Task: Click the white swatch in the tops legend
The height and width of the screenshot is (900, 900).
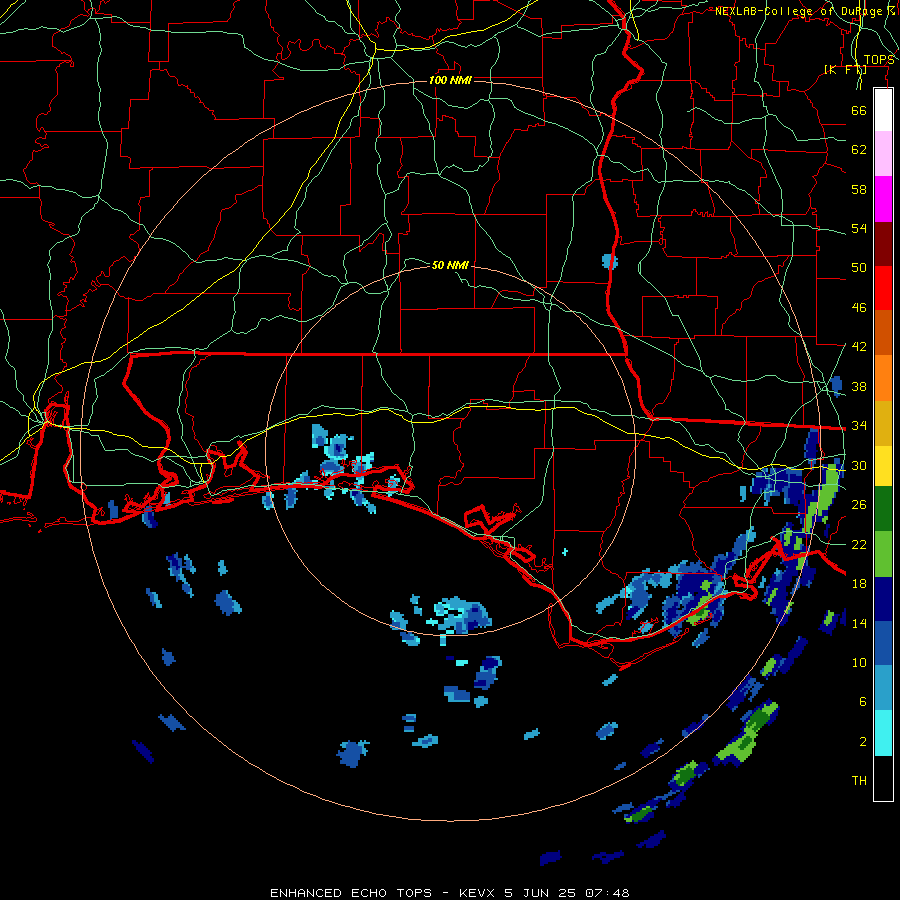Action: click(x=883, y=110)
